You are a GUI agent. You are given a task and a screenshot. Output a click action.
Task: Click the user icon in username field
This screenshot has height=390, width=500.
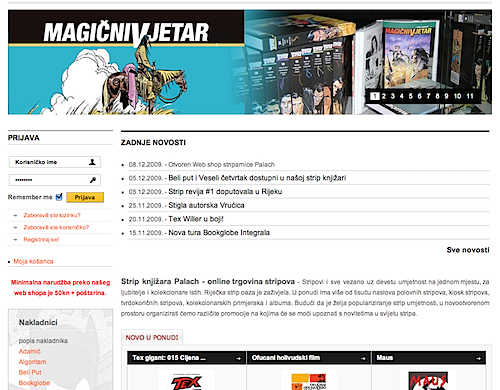pos(92,162)
